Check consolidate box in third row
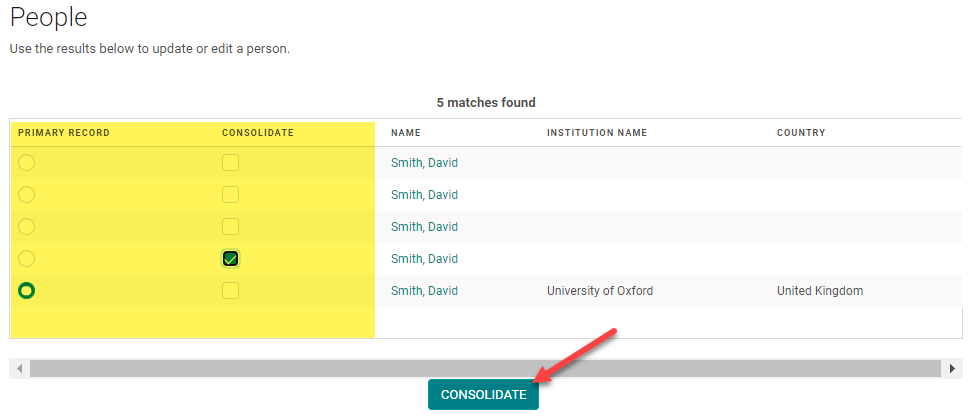Image resolution: width=975 pixels, height=418 pixels. tap(231, 227)
